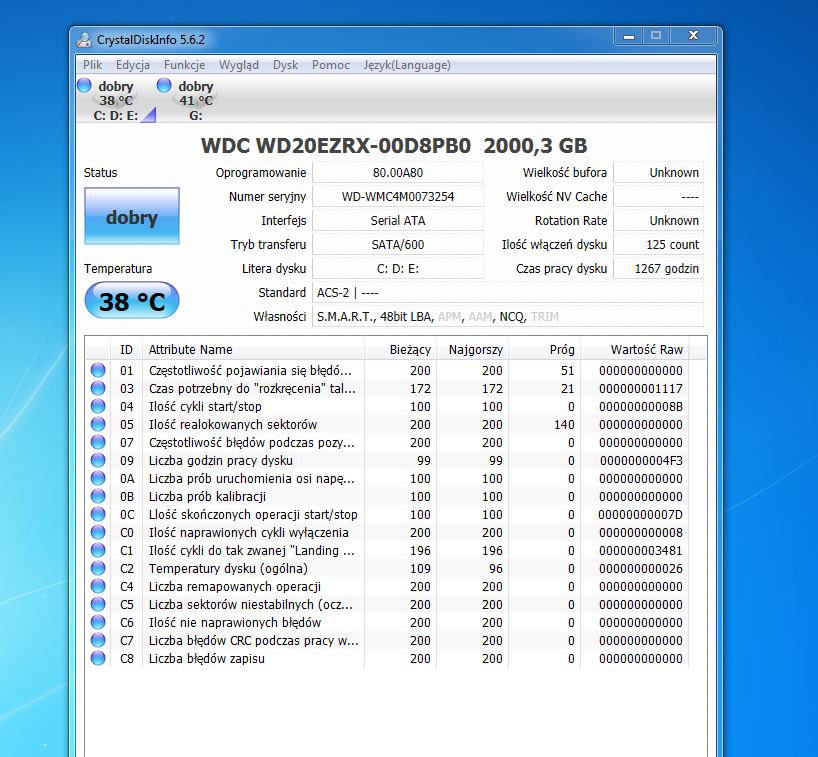Click the 38 °C temperature indicator
Viewport: 818px width, 757px height.
coord(132,301)
